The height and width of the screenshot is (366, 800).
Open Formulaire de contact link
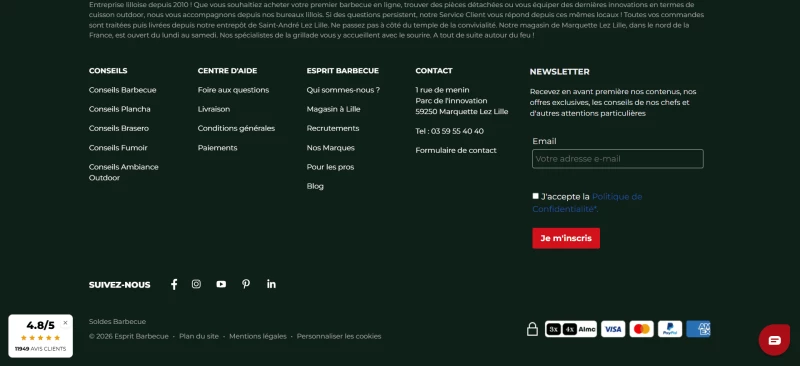point(456,151)
